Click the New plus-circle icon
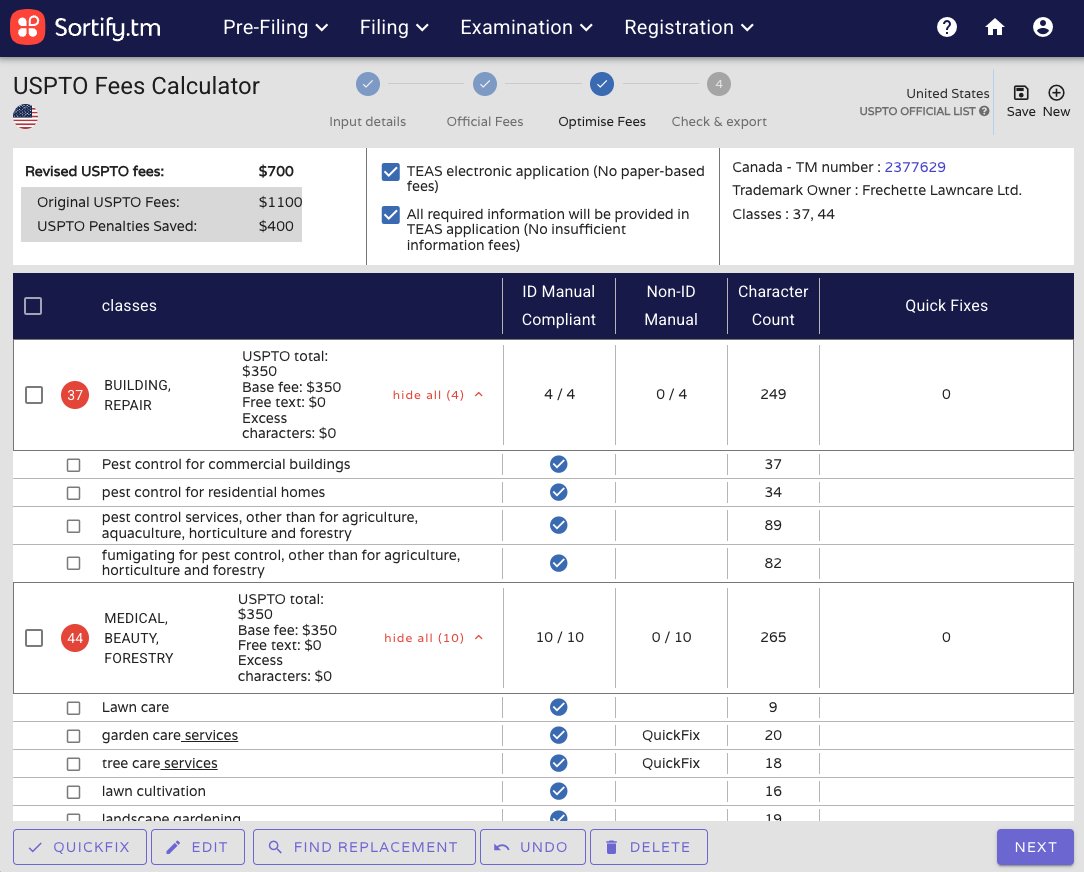This screenshot has height=872, width=1084. (x=1056, y=93)
